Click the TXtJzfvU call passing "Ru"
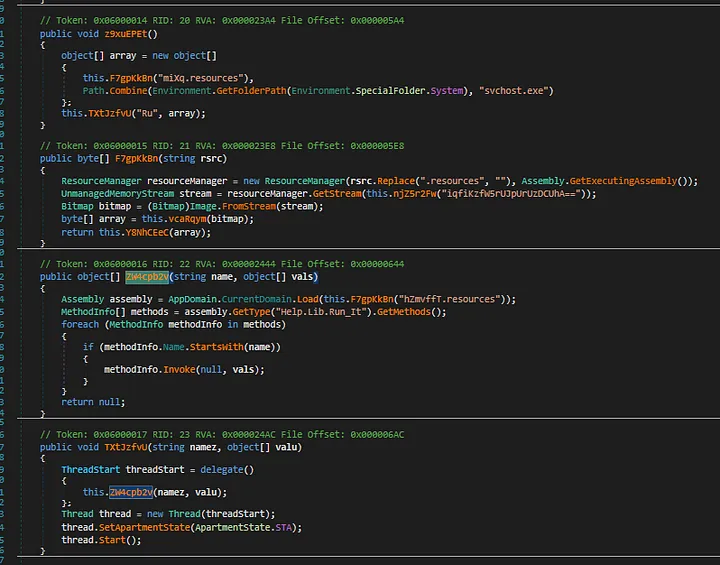Viewport: 720px width, 565px height. (109, 113)
